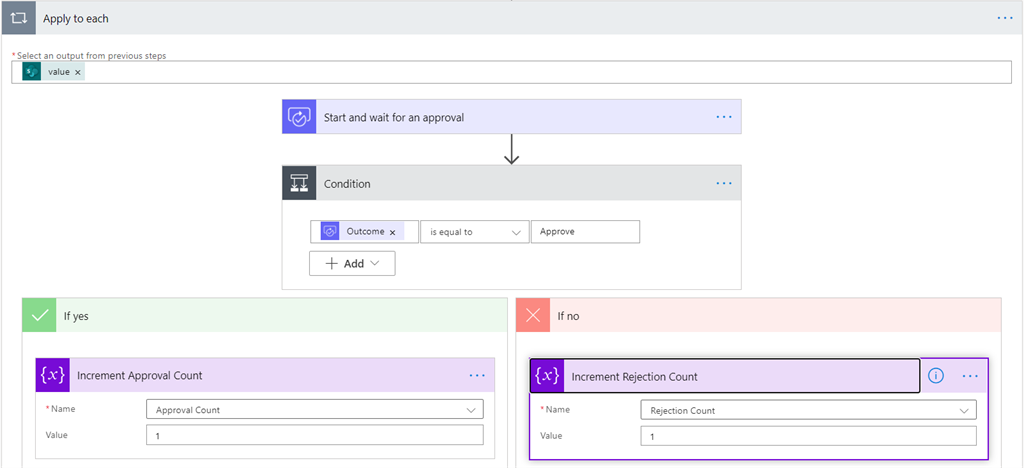Click the green If yes checkmark icon
Image resolution: width=1024 pixels, height=468 pixels.
[40, 315]
